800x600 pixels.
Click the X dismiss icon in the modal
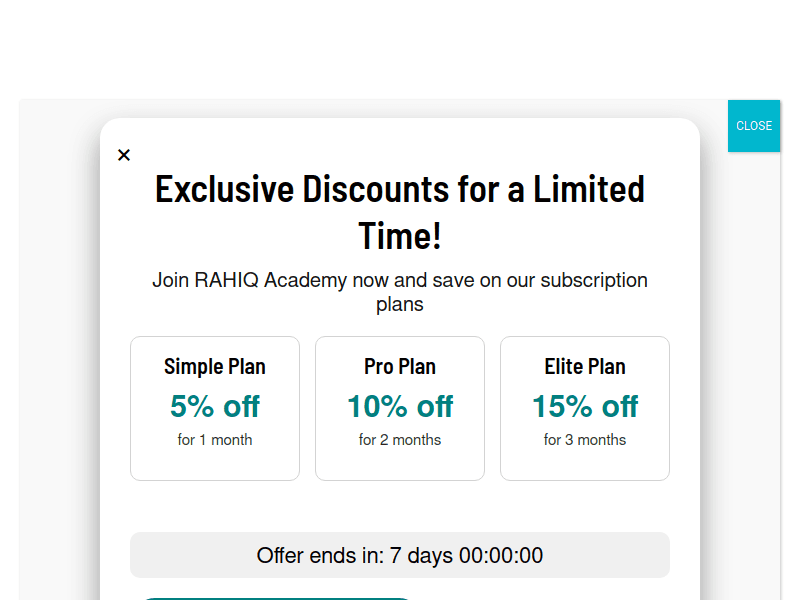(x=124, y=155)
